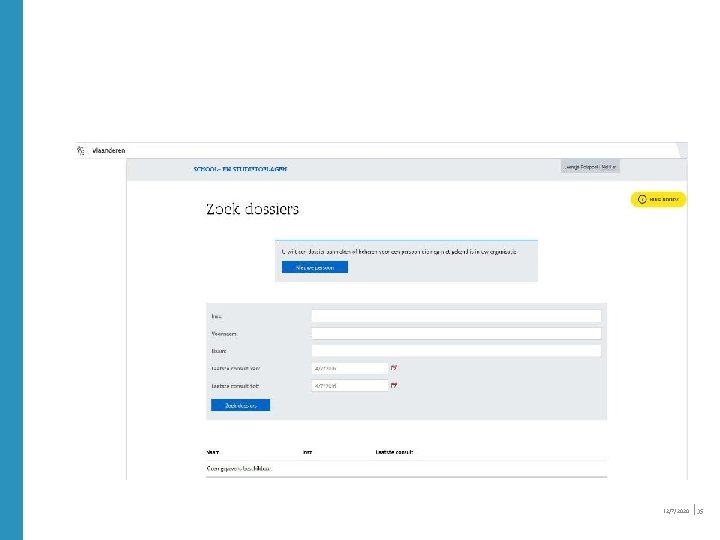Click the blue 'Nieuwe persoon' button
Image resolution: width=720 pixels, height=540 pixels.
pyautogui.click(x=315, y=267)
